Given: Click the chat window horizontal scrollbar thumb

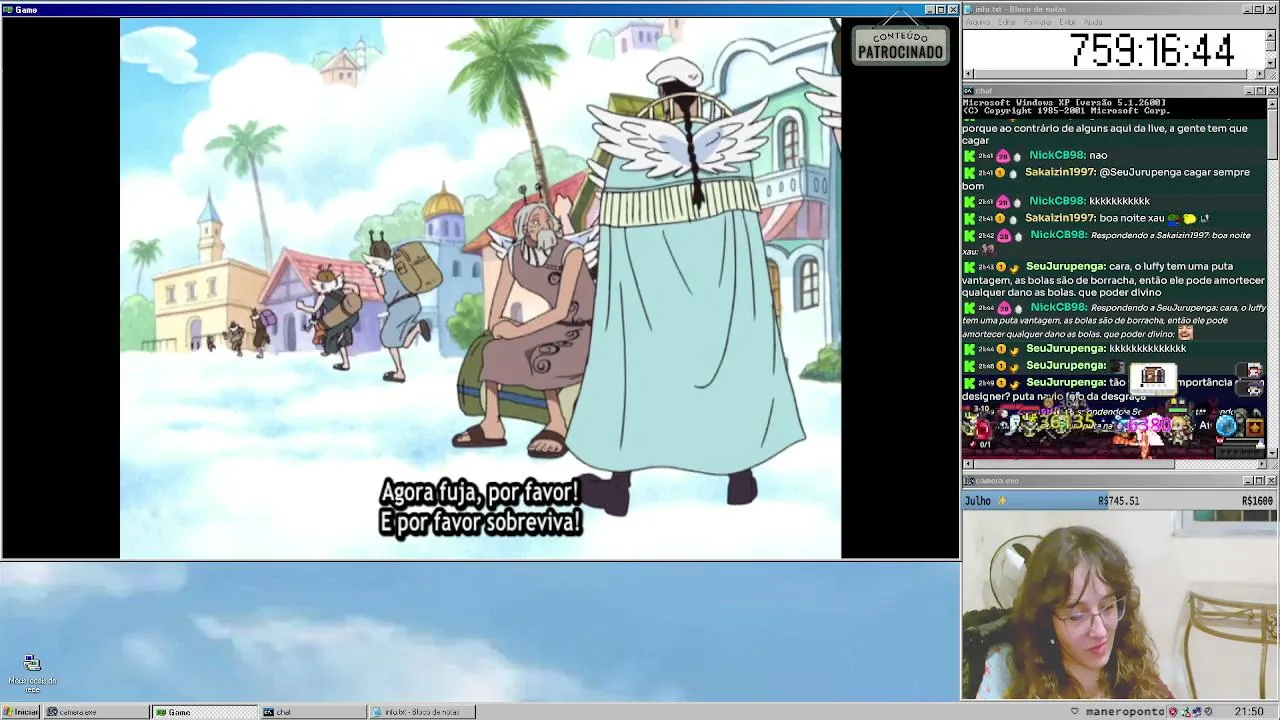Looking at the screenshot, I should pos(1074,463).
